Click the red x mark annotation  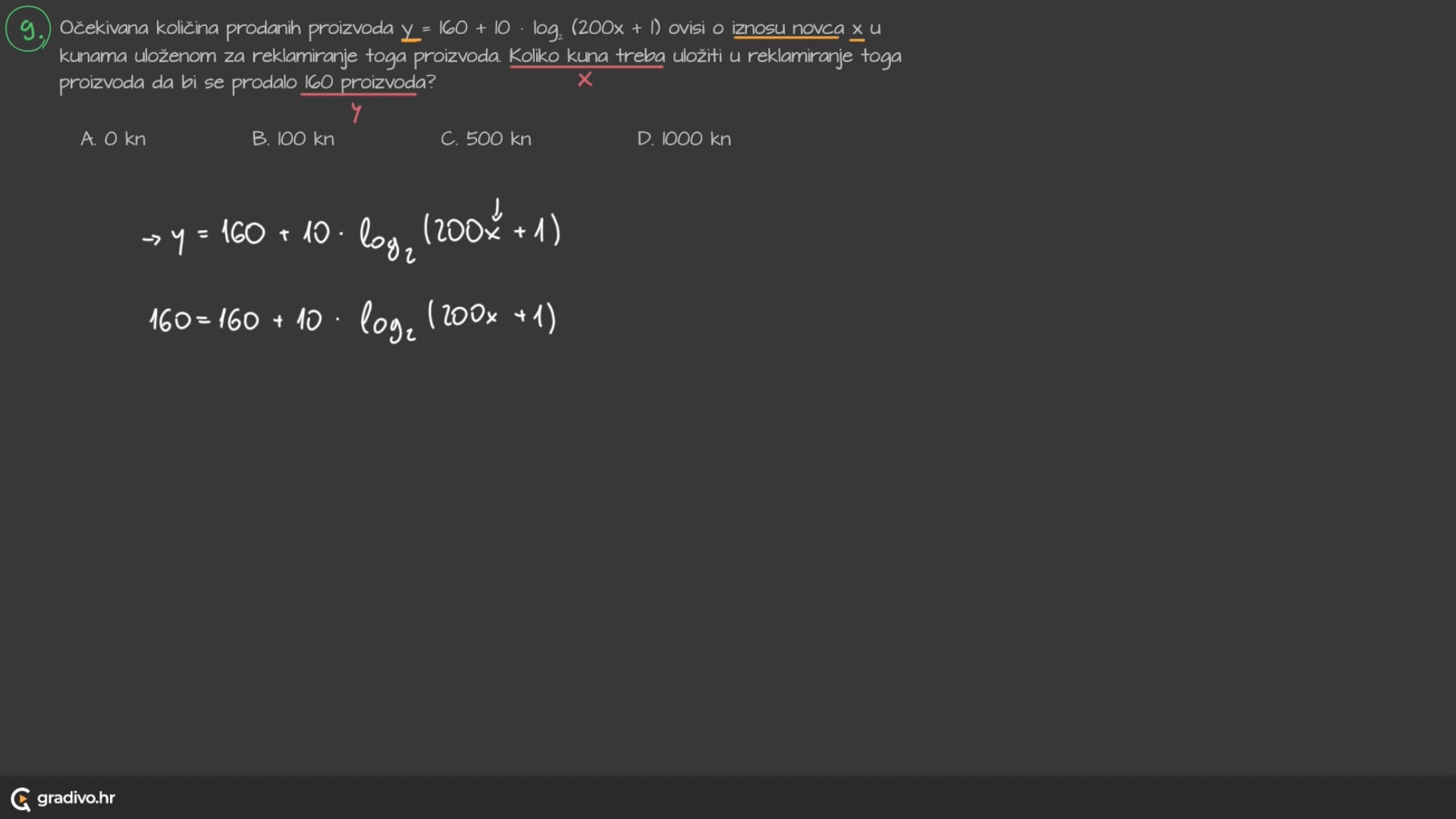click(x=585, y=80)
